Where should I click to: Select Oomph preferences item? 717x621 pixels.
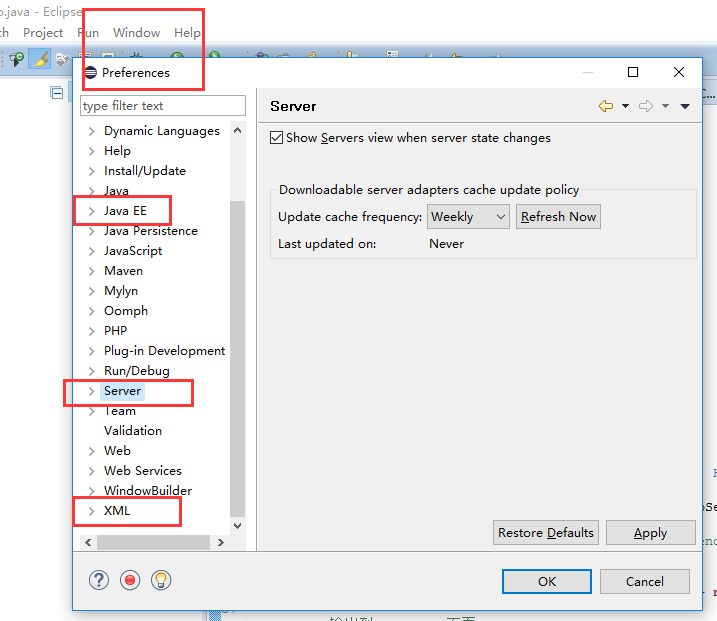[126, 311]
